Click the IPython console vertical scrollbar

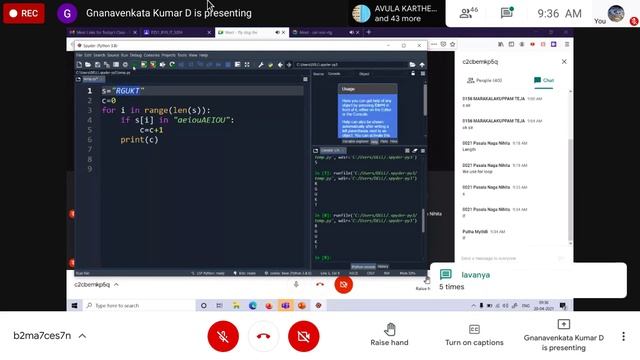pyautogui.click(x=423, y=220)
